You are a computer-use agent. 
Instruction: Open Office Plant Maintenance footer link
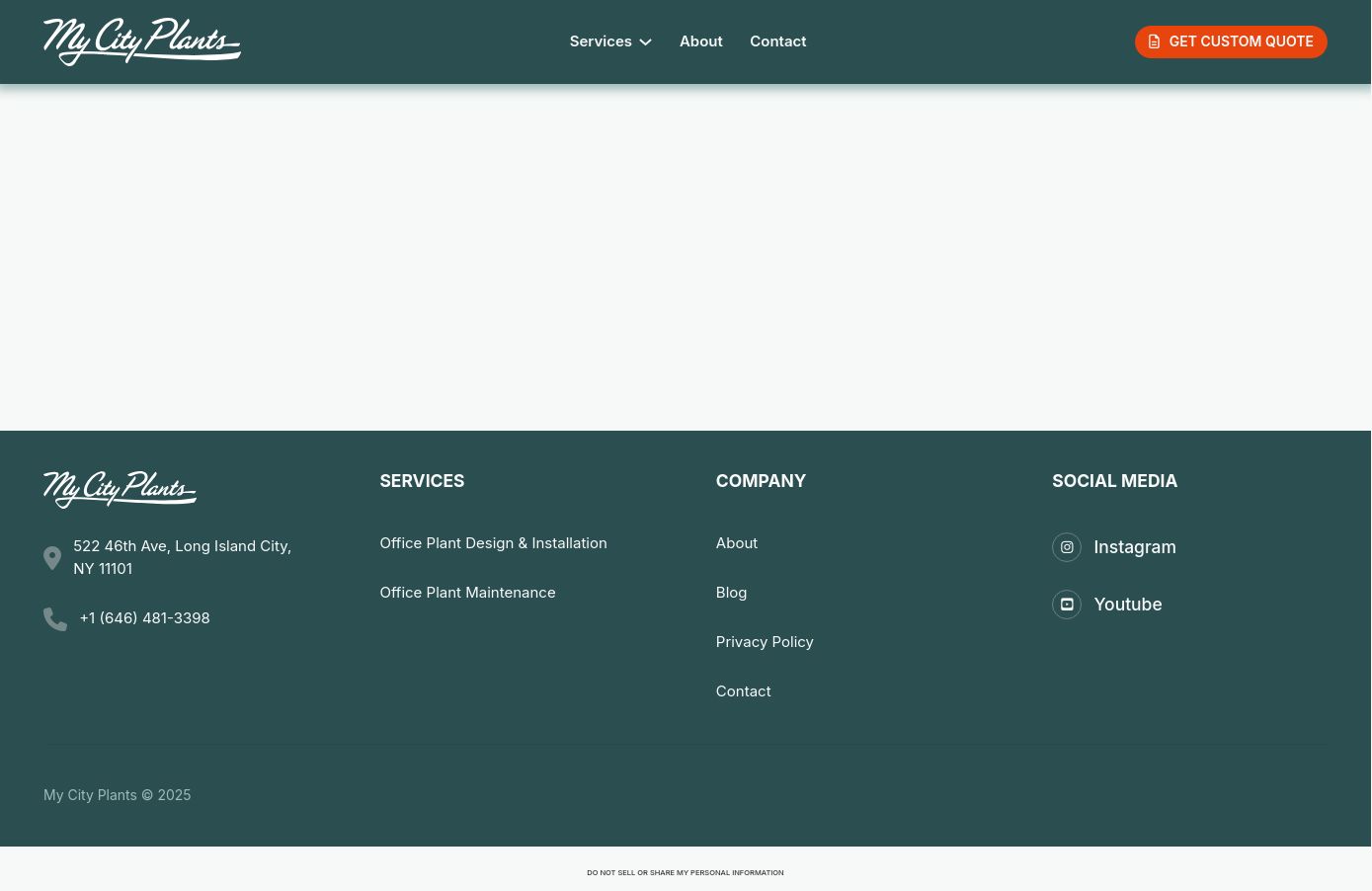(x=467, y=593)
